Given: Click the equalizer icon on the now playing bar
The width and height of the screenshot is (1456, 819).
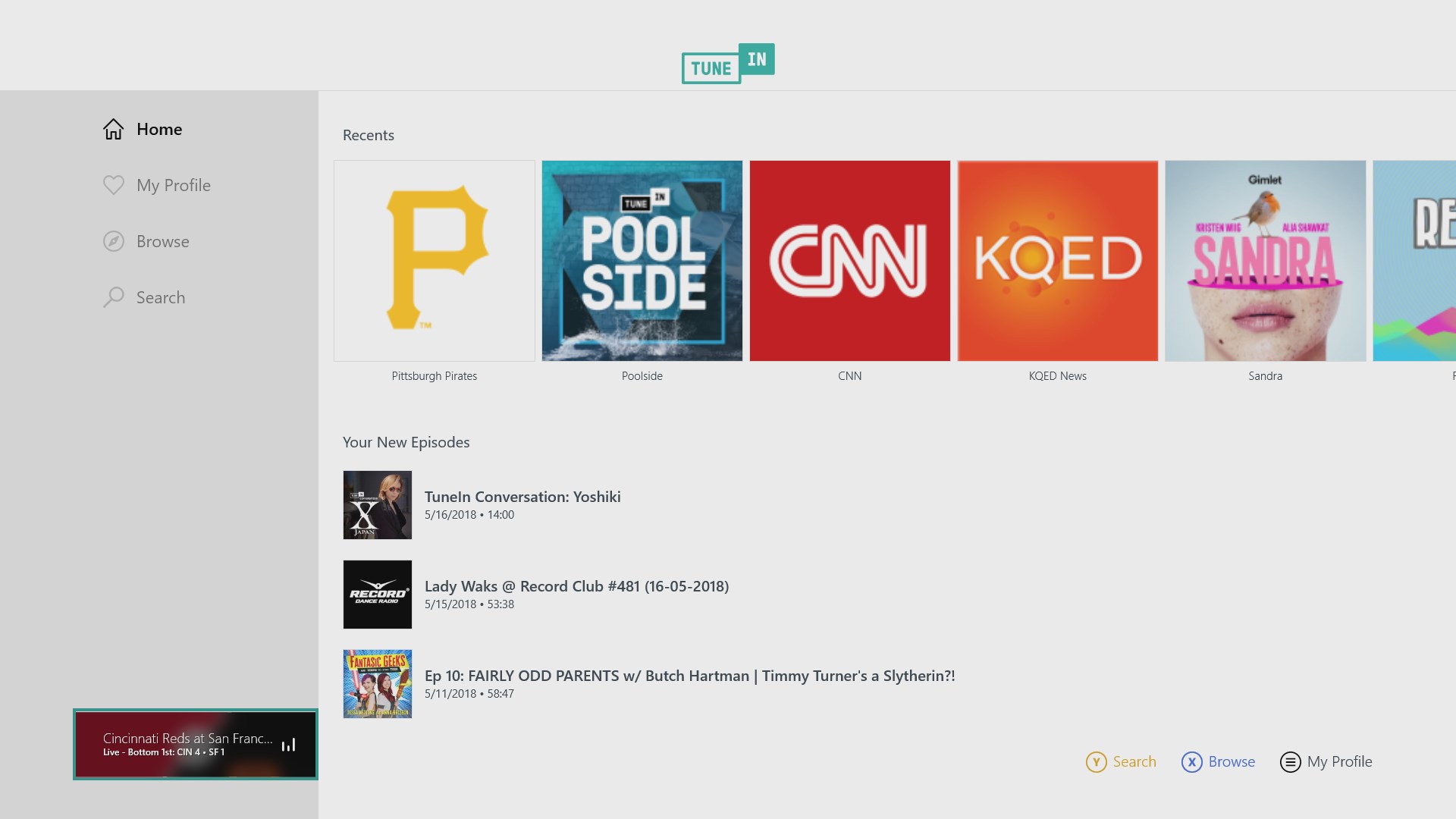Looking at the screenshot, I should click(x=289, y=745).
